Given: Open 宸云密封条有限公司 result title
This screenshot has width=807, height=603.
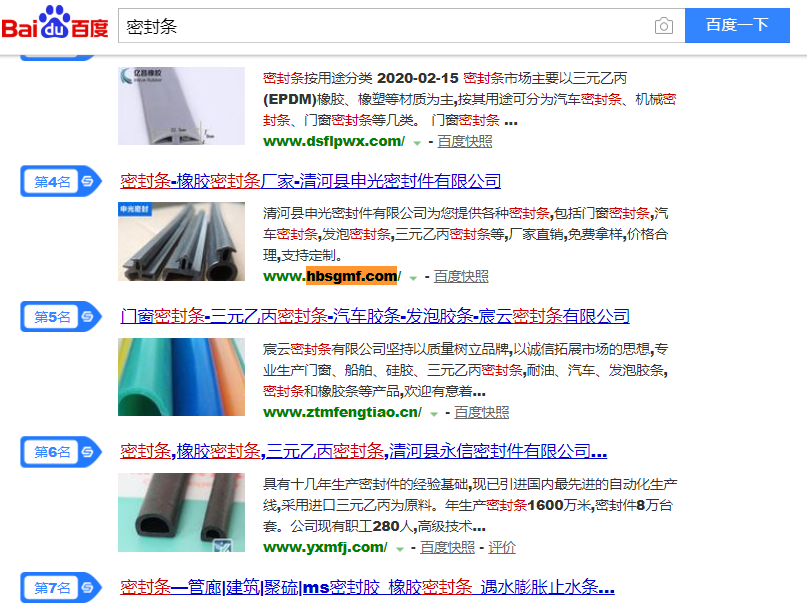Looking at the screenshot, I should click(x=375, y=316).
